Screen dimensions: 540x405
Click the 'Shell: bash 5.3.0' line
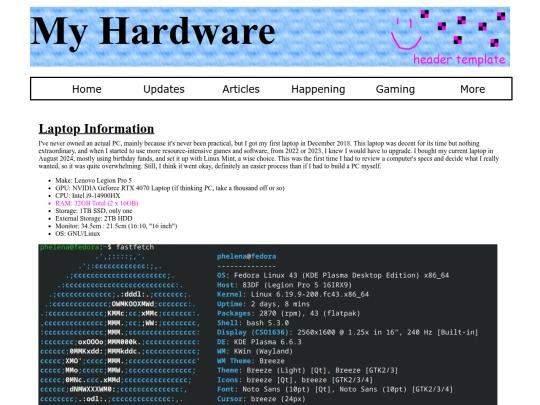point(253,323)
